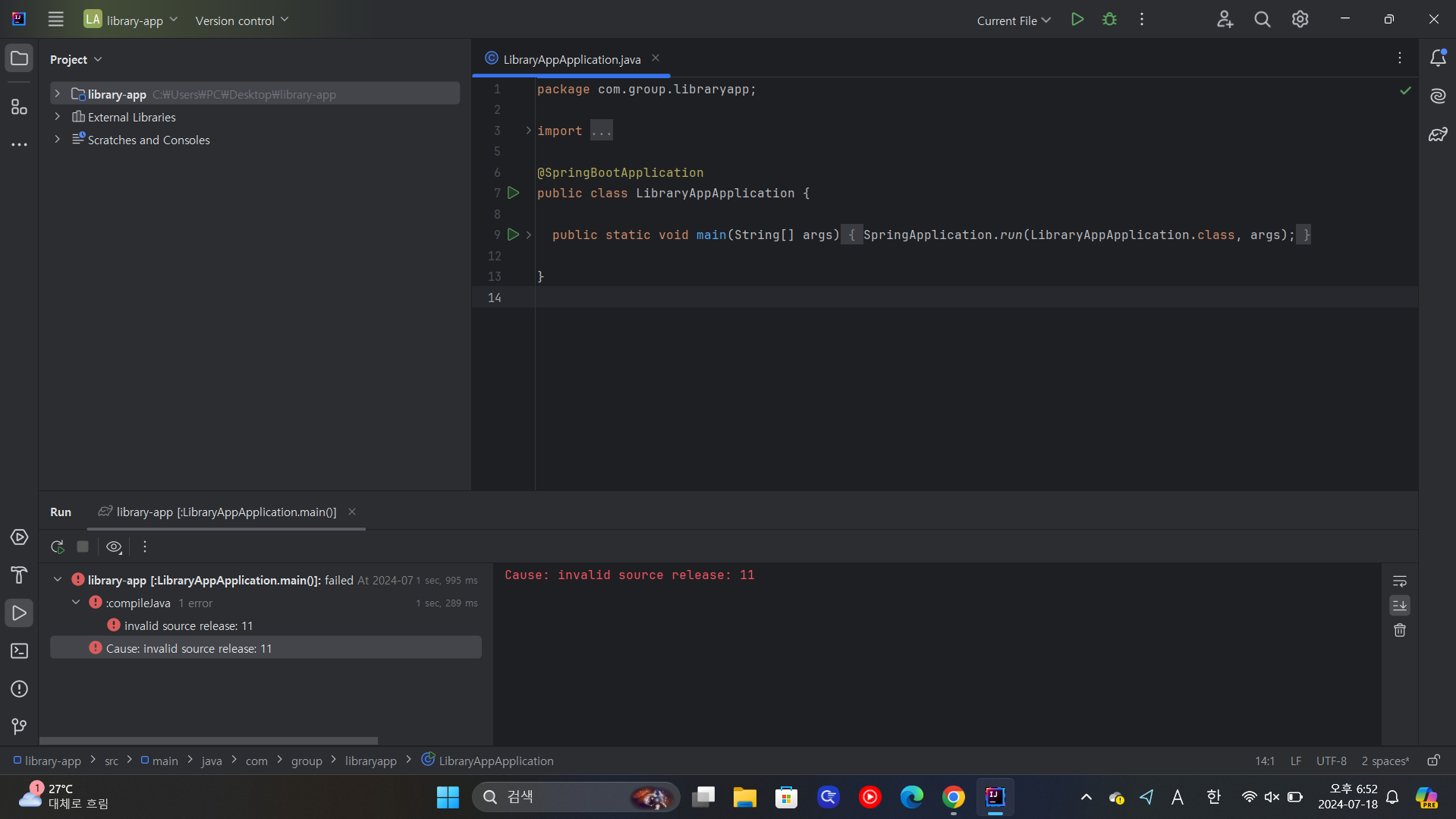Viewport: 1456px width, 819px height.
Task: Expand folded import block
Action: [x=529, y=131]
